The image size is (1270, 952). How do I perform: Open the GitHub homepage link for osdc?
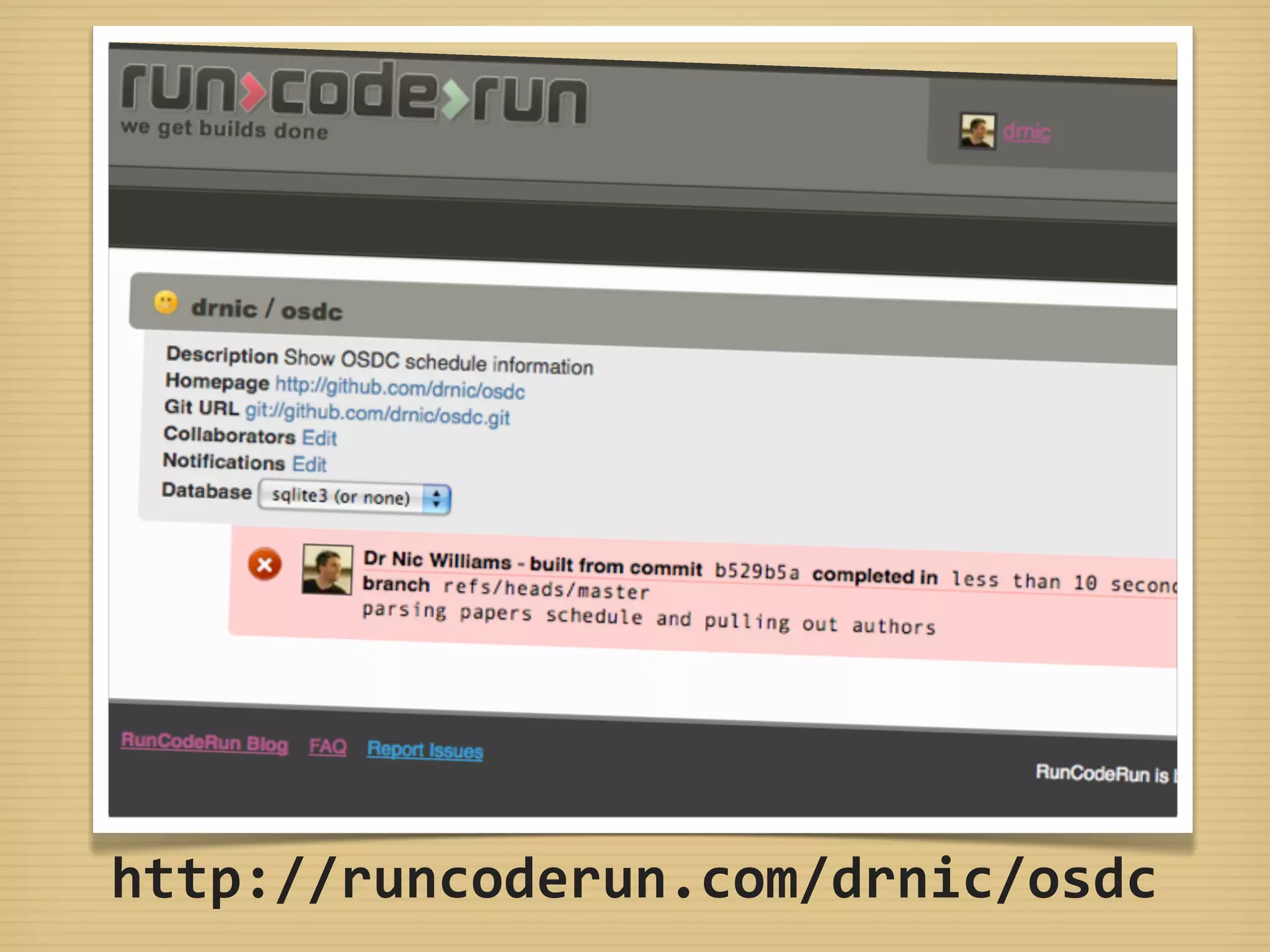point(400,388)
